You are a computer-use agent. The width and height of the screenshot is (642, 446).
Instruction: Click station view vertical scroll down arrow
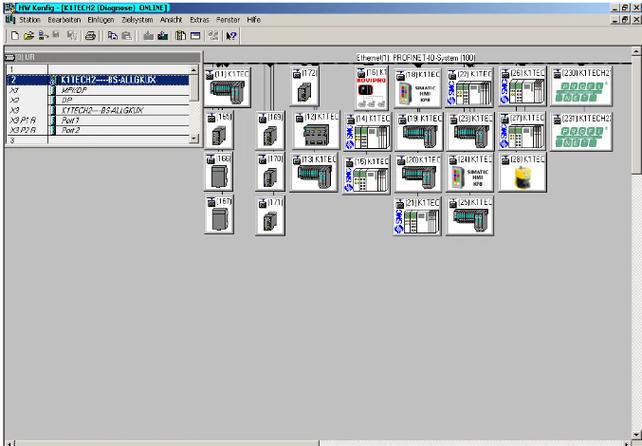636,435
